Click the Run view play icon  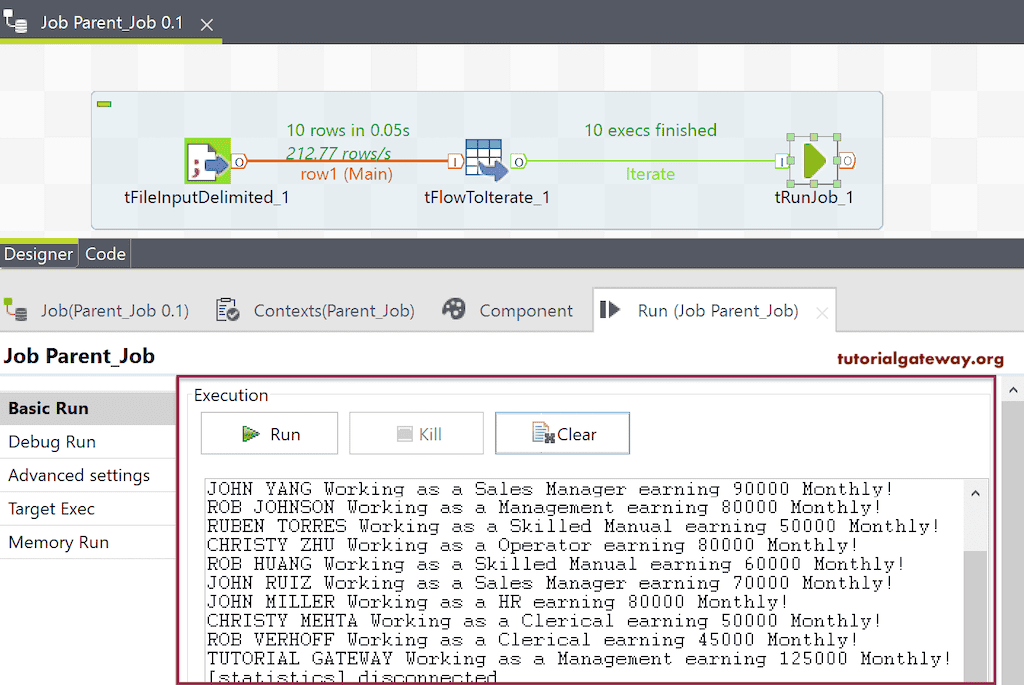tap(611, 310)
